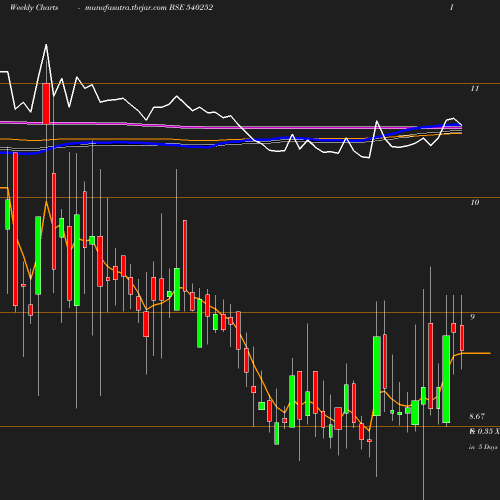Click the 'munafasutra.tbrjar.com BSE 540252' text
This screenshot has height=500, width=500.
click(x=149, y=7)
